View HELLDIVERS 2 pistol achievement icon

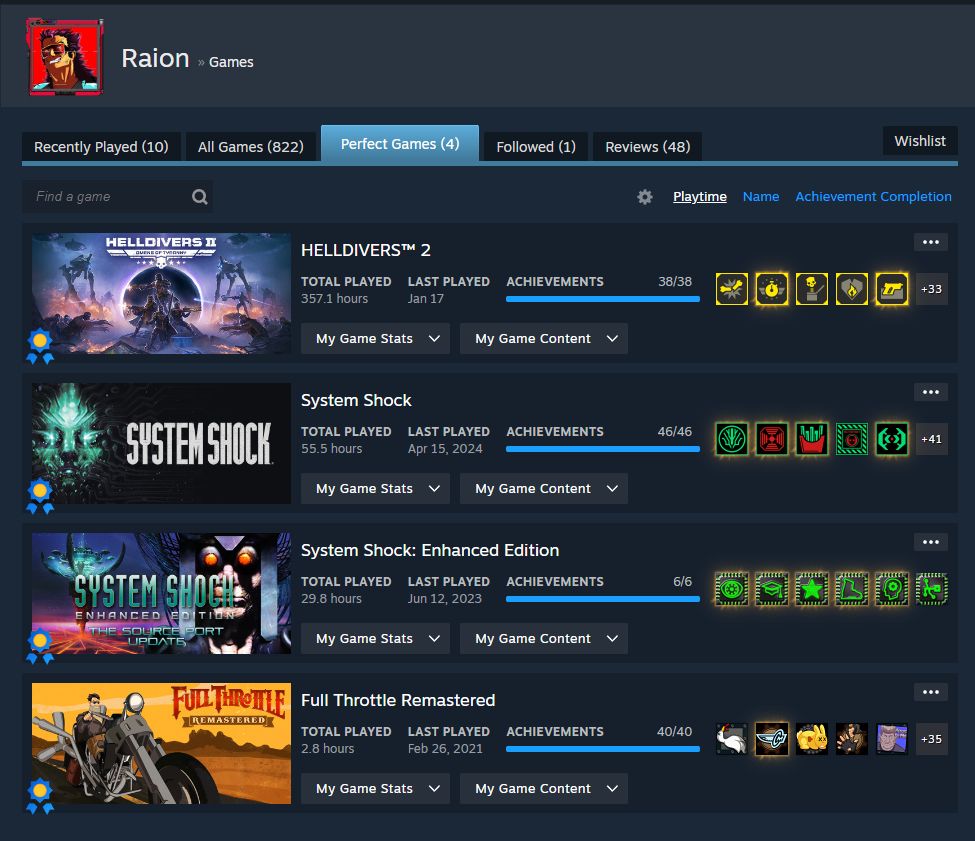891,289
